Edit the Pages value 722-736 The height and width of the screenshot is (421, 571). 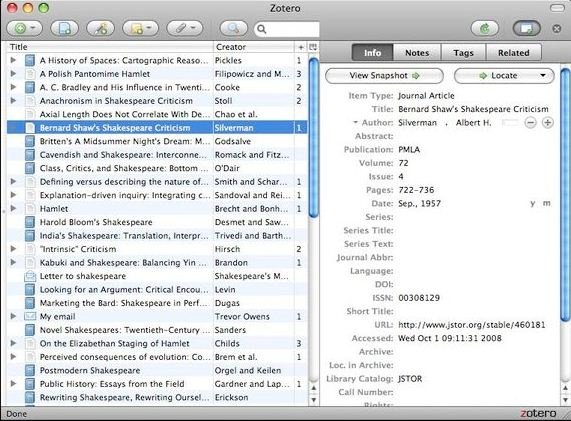click(416, 190)
